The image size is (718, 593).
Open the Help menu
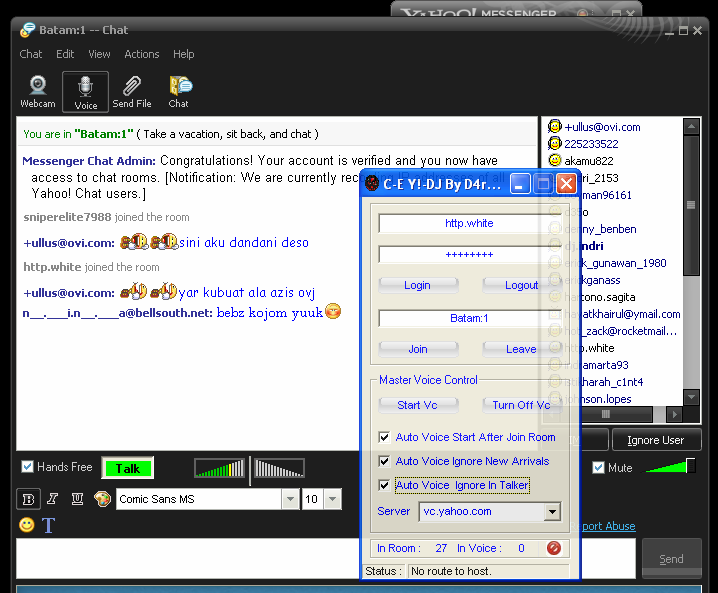coord(184,54)
